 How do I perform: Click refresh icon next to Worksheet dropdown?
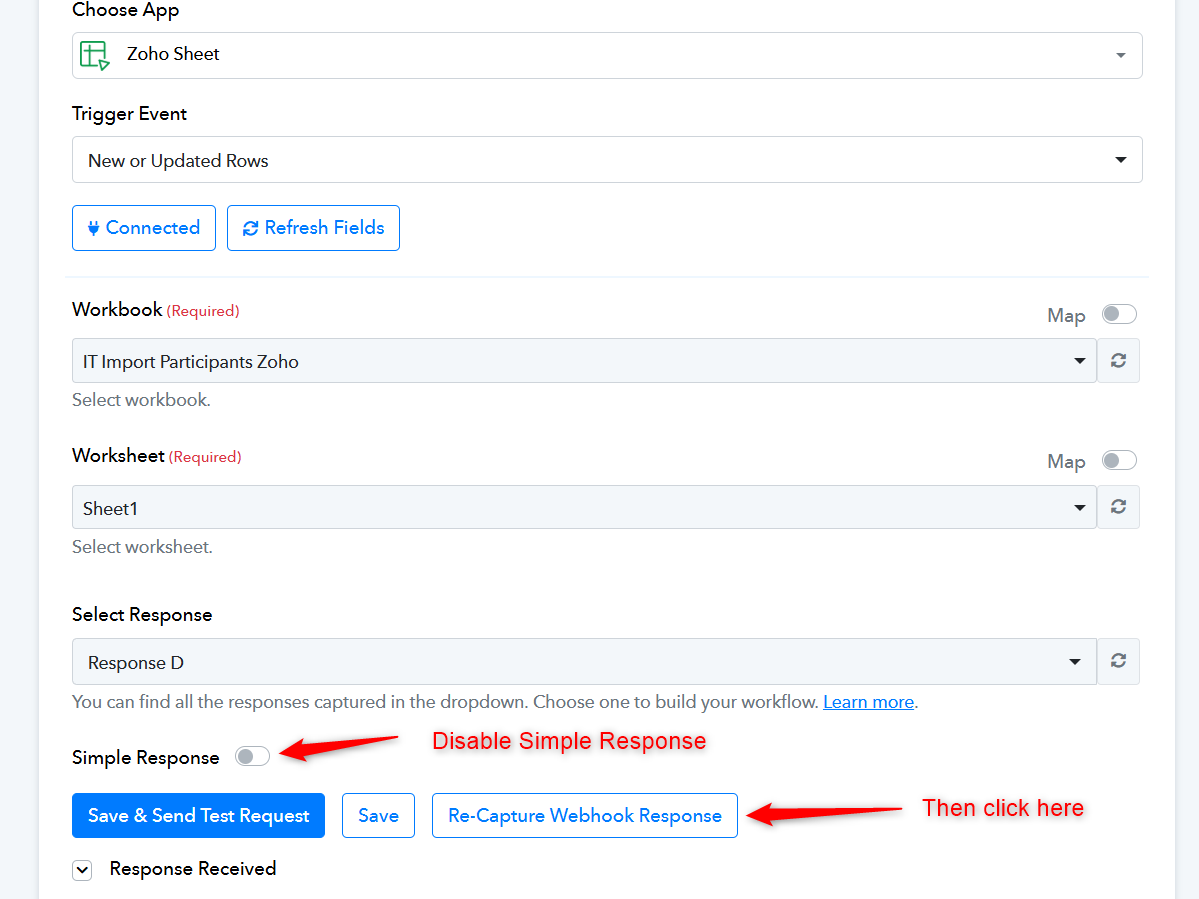1118,507
